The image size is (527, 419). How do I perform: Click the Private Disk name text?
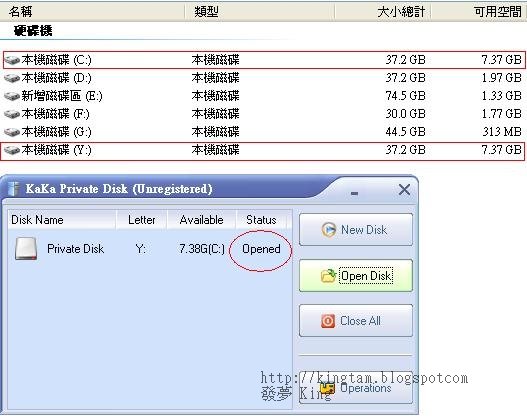(x=76, y=249)
